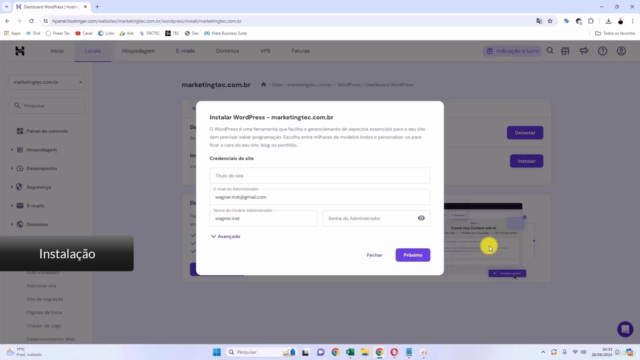This screenshot has height=360, width=640.
Task: Open Painel de controle in sidebar
Action: pyautogui.click(x=43, y=131)
